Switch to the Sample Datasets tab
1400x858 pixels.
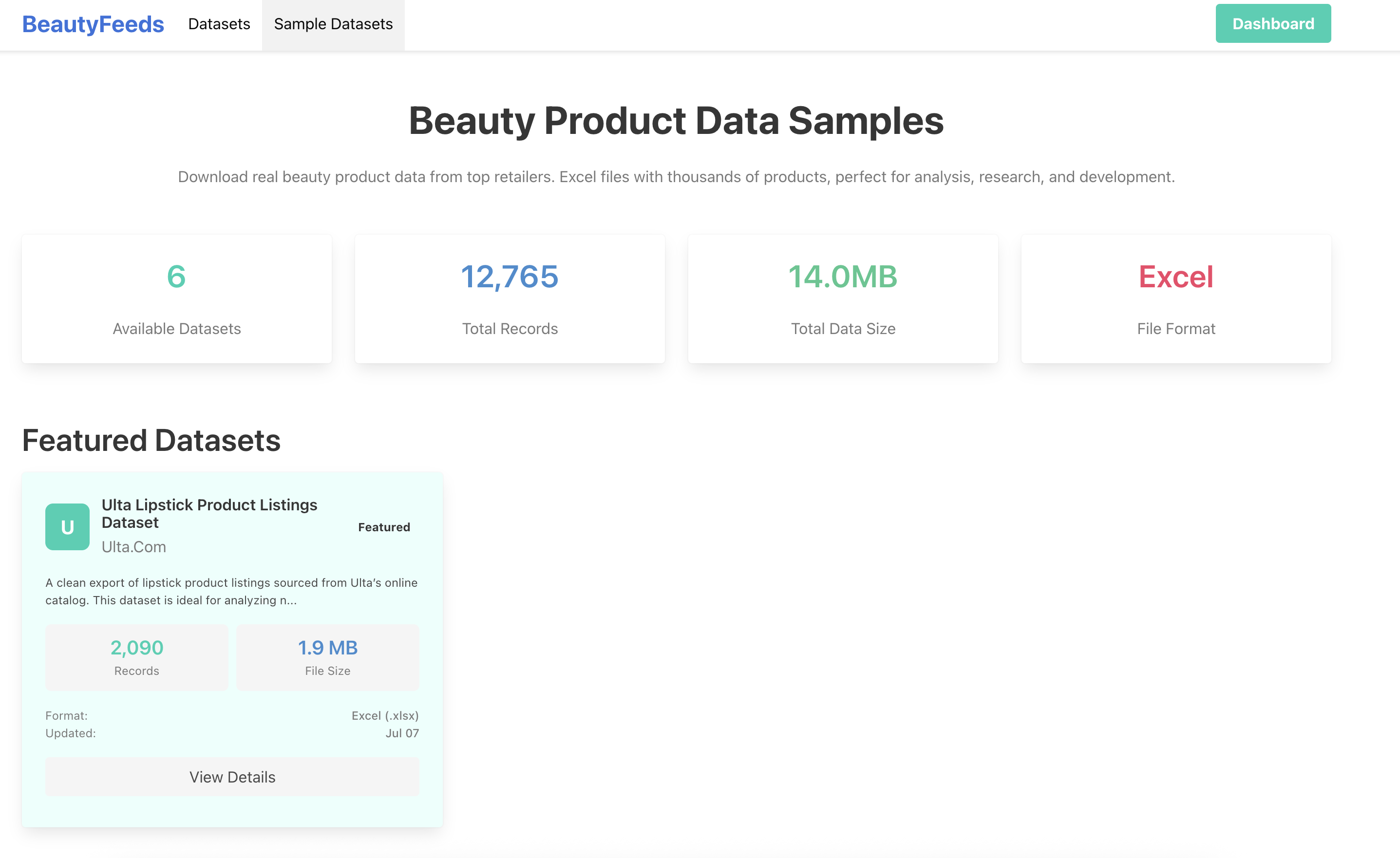[x=332, y=24]
